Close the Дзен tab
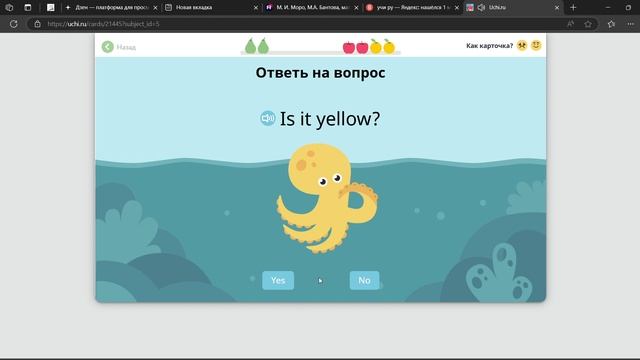Image resolution: width=640 pixels, height=360 pixels. [155, 8]
